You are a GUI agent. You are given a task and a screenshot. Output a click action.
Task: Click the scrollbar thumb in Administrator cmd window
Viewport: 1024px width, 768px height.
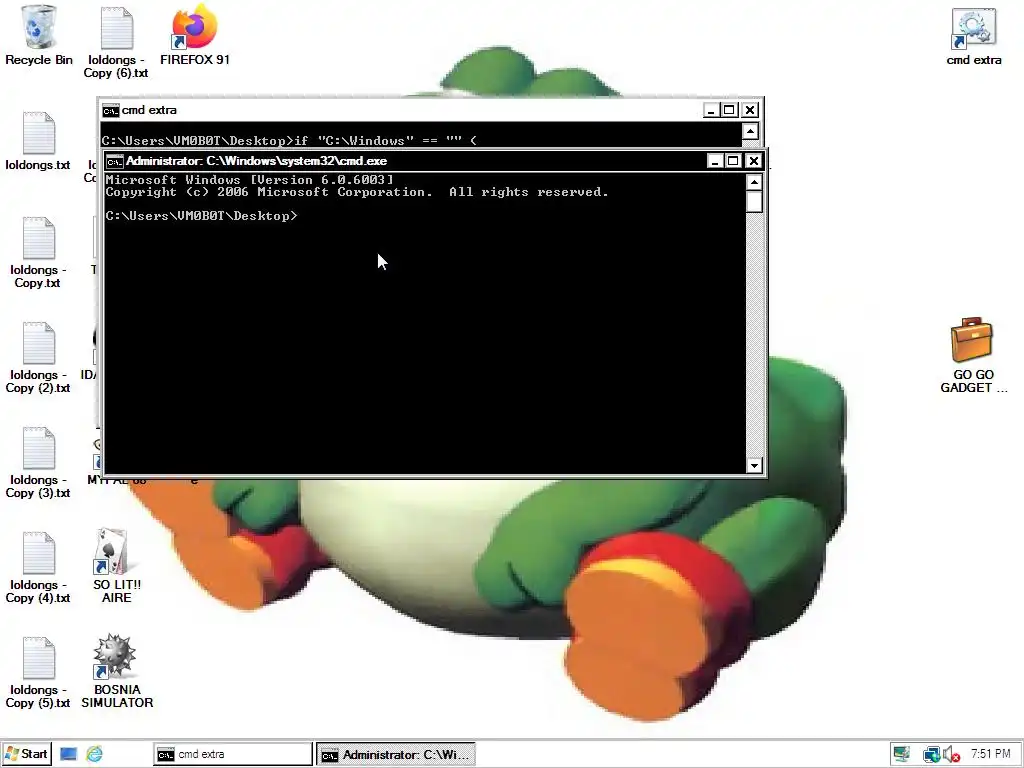pos(754,201)
